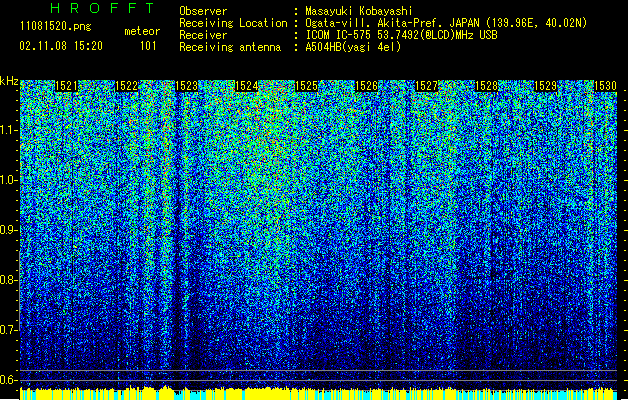Click the meteor count 101

point(148,46)
